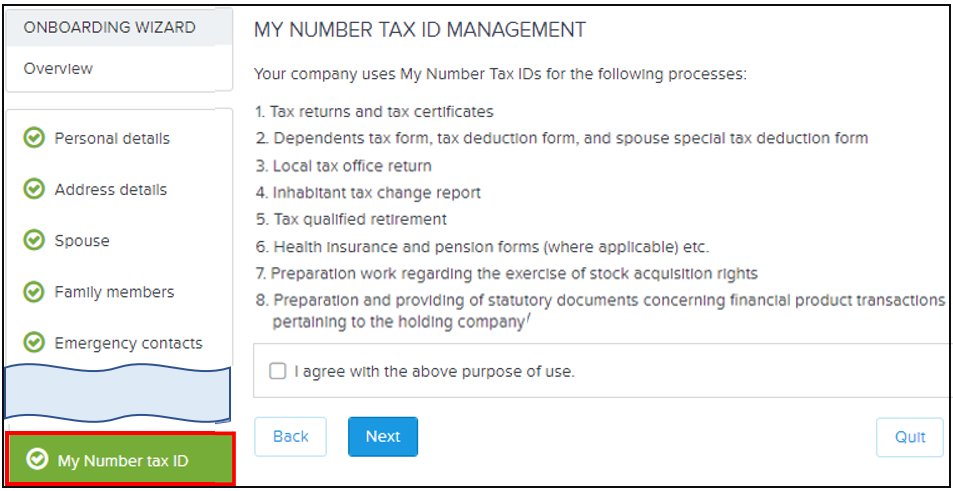The image size is (953, 491).
Task: Quit the onboarding wizard
Action: click(910, 437)
